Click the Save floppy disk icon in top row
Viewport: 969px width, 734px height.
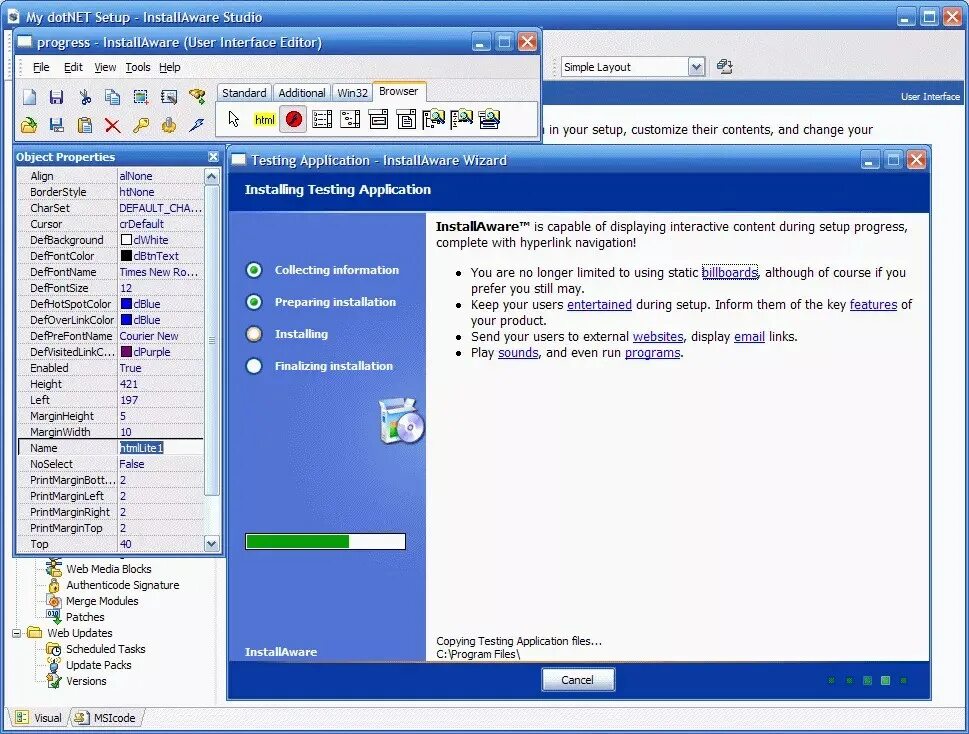tap(56, 97)
